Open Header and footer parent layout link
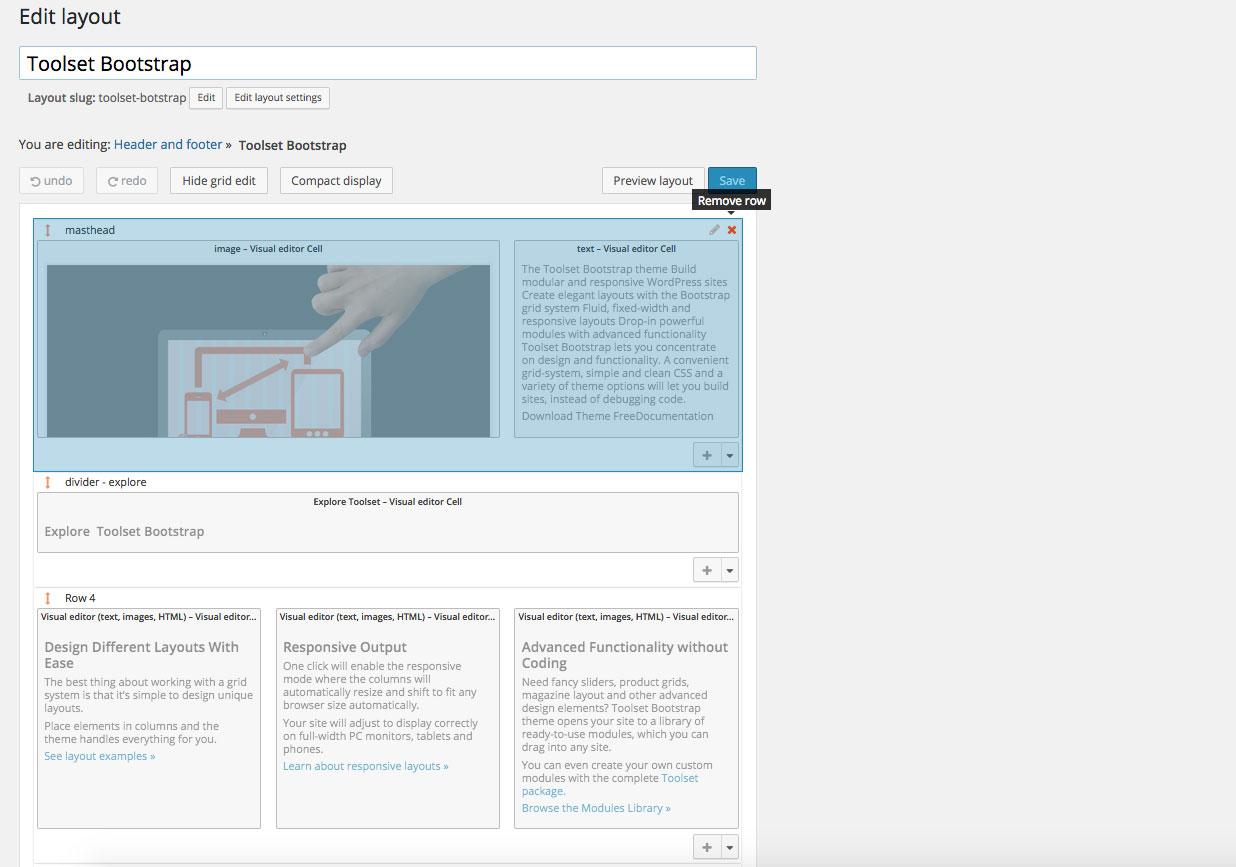This screenshot has width=1236, height=867. click(168, 145)
